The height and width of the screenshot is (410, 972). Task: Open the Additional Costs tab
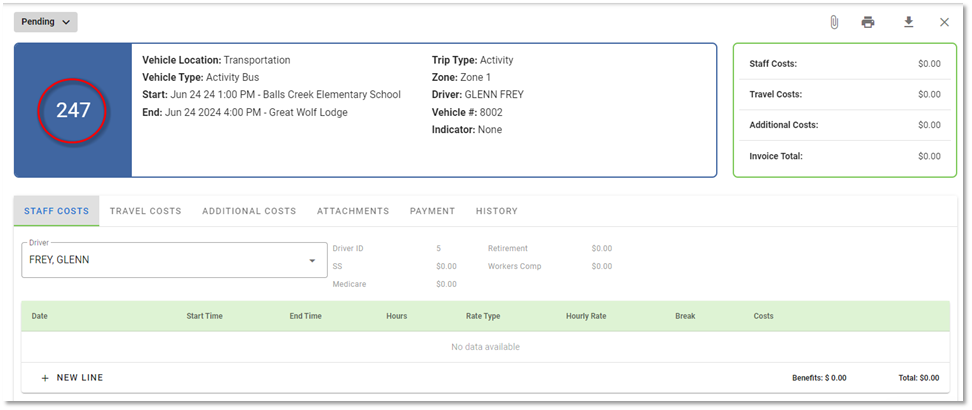[249, 211]
